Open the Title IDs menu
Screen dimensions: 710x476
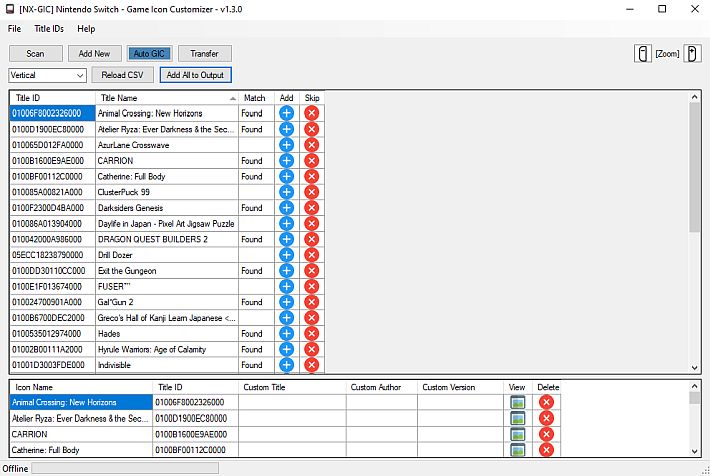coord(49,29)
